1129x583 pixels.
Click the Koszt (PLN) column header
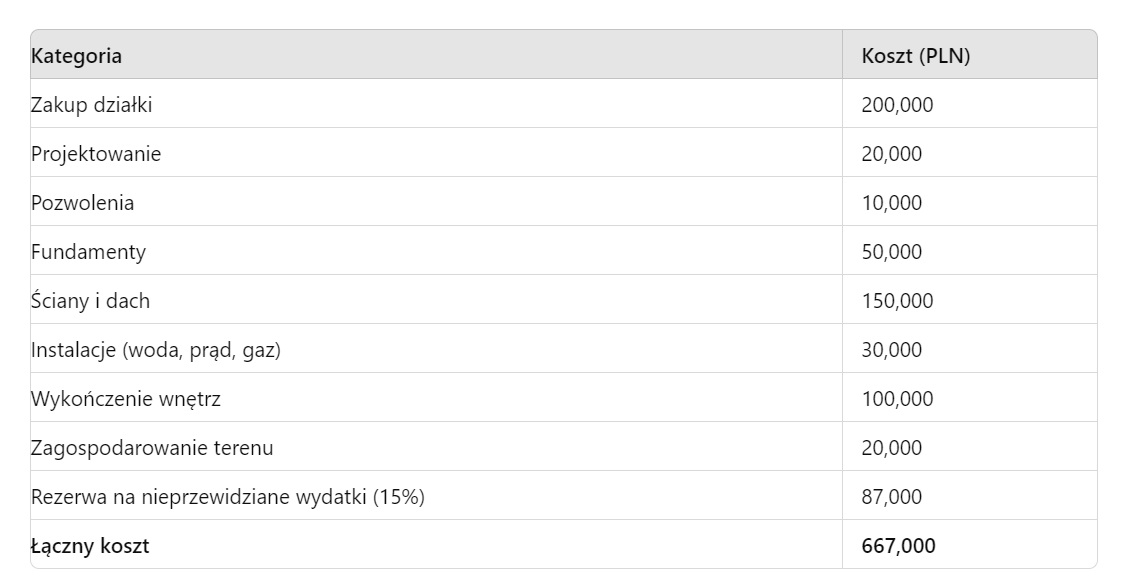click(915, 56)
